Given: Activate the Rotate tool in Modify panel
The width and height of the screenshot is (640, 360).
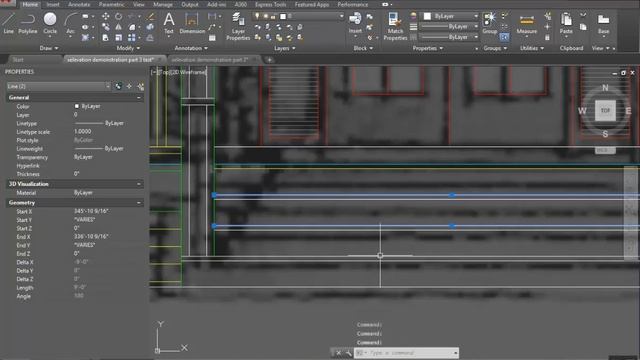Looking at the screenshot, I should pyautogui.click(x=118, y=16).
